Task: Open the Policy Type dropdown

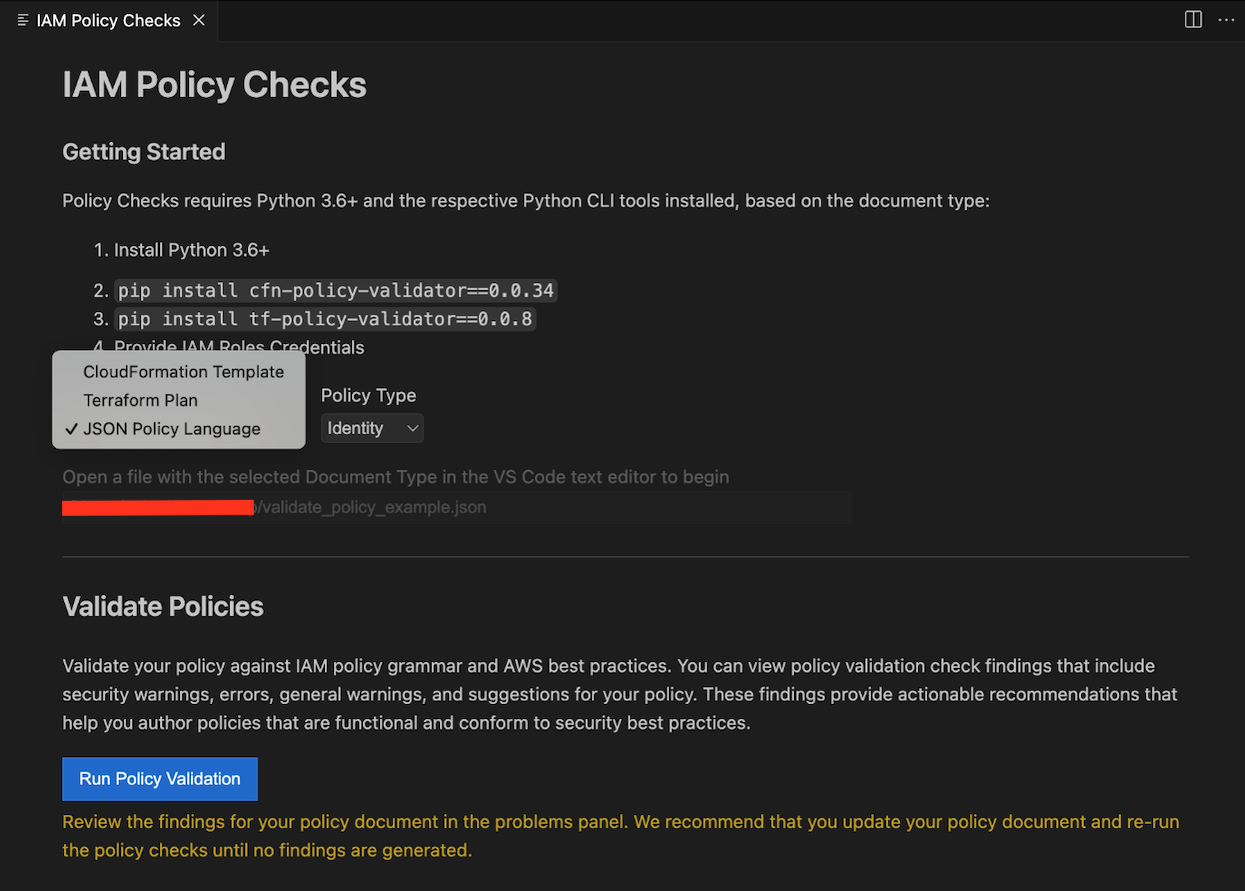Action: 372,428
